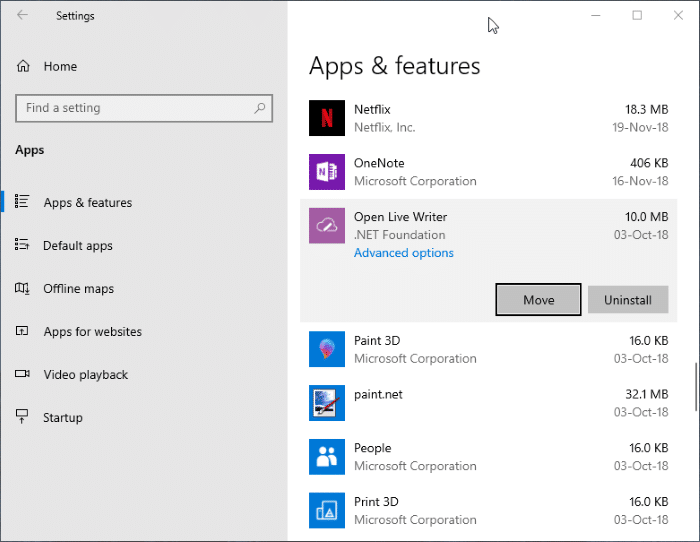Open the Offline maps section

click(78, 289)
